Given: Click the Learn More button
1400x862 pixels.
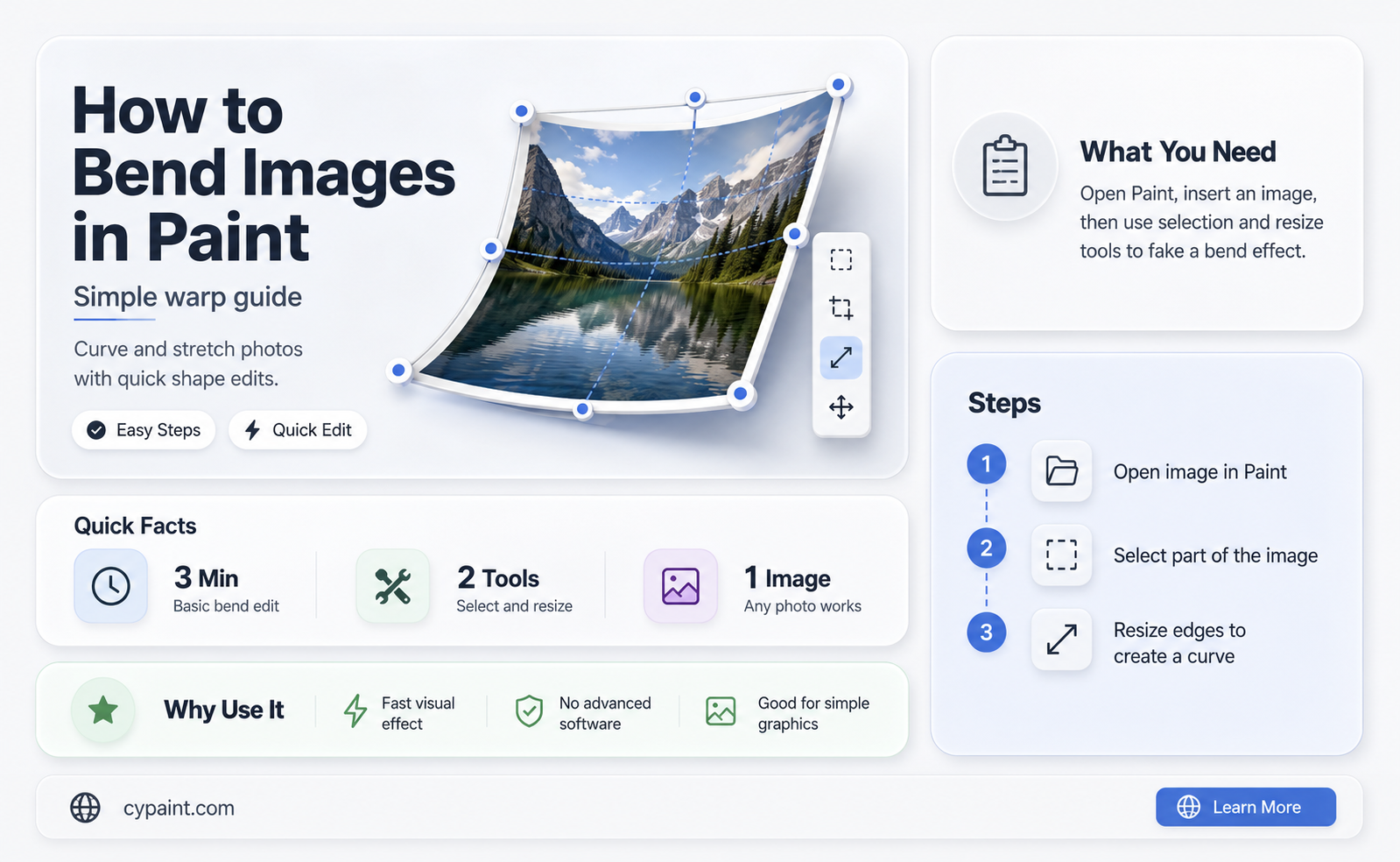Looking at the screenshot, I should (x=1245, y=807).
